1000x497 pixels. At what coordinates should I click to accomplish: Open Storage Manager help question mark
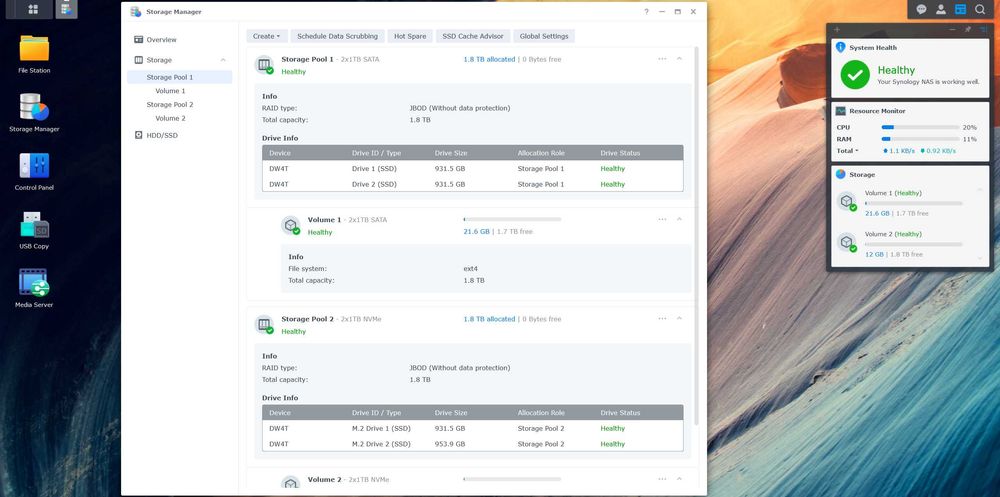coord(646,11)
